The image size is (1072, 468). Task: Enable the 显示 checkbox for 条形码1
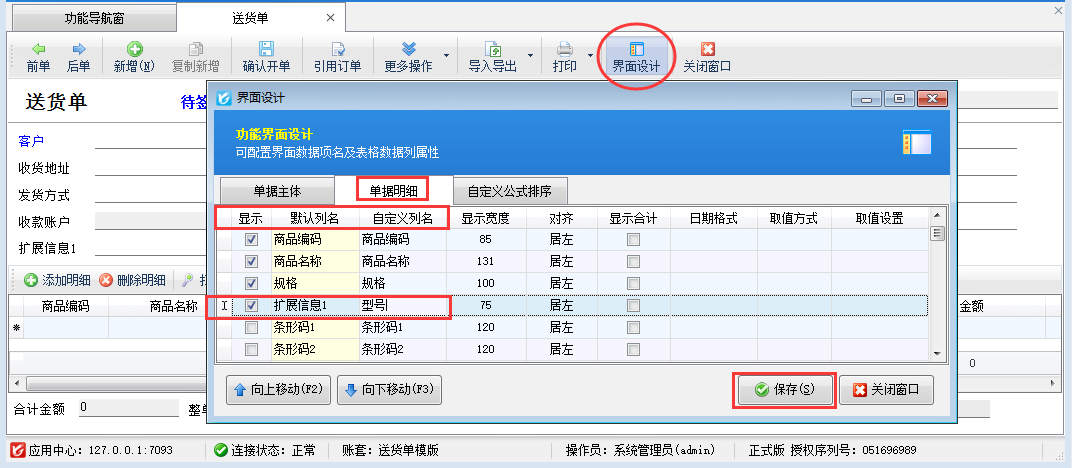(x=252, y=327)
